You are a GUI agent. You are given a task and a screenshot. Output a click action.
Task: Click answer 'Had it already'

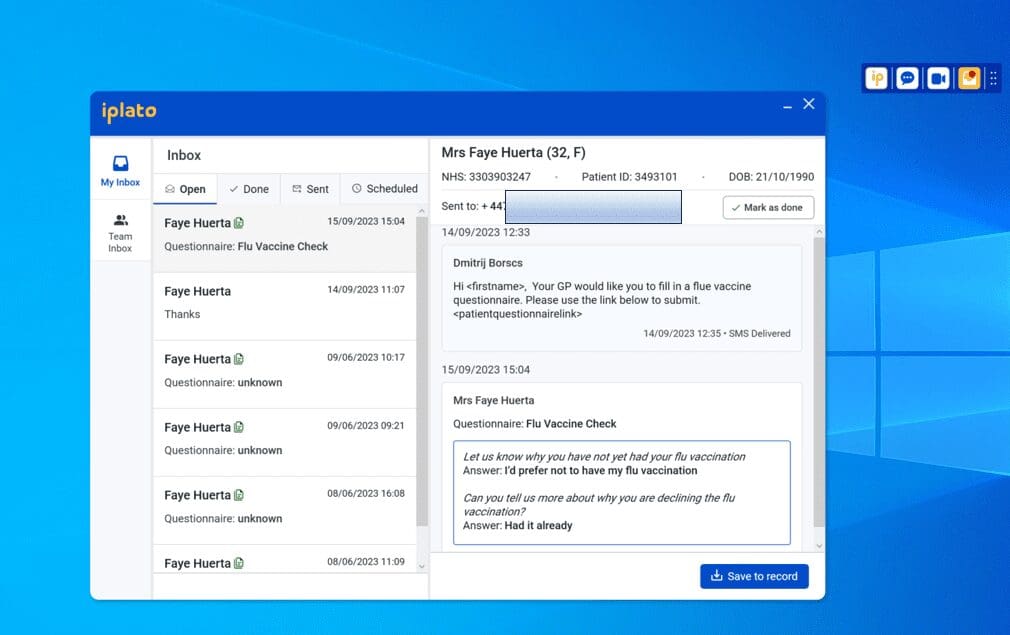coord(538,526)
